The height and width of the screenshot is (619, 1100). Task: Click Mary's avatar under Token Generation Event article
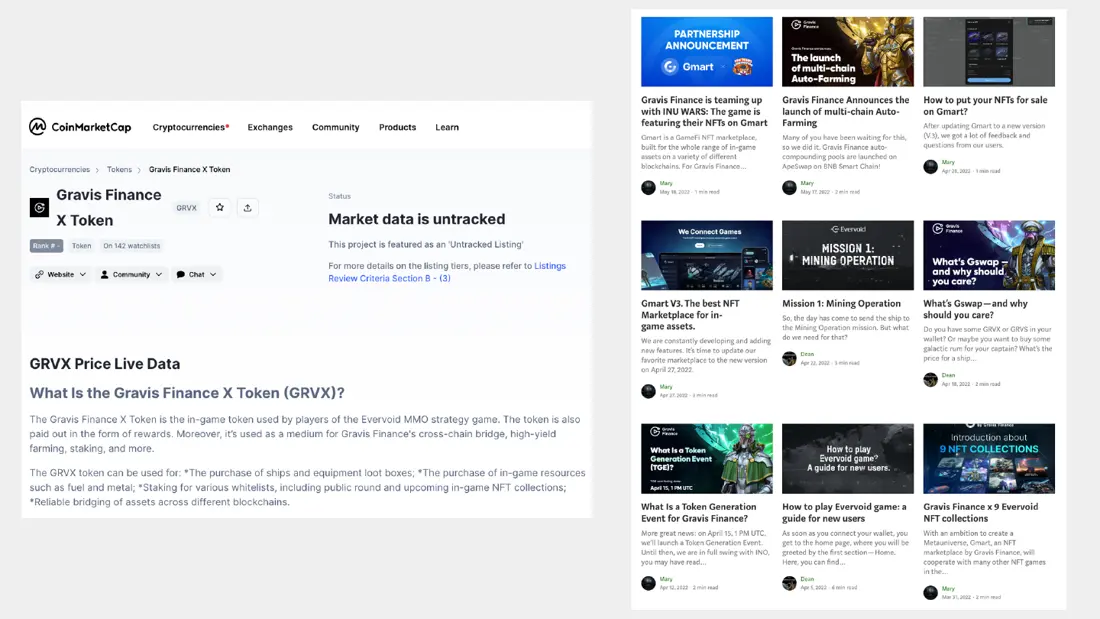648,583
